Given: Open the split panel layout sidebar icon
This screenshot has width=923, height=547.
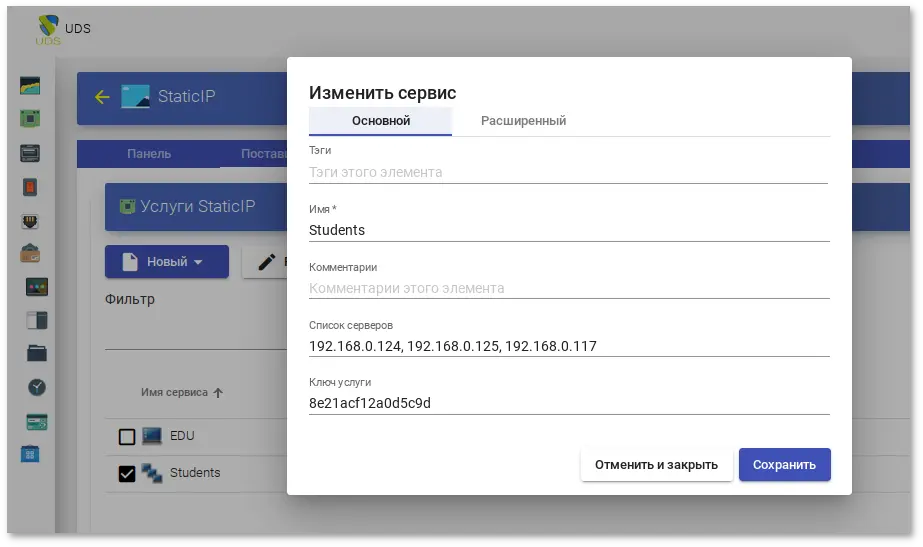Looking at the screenshot, I should 36,320.
